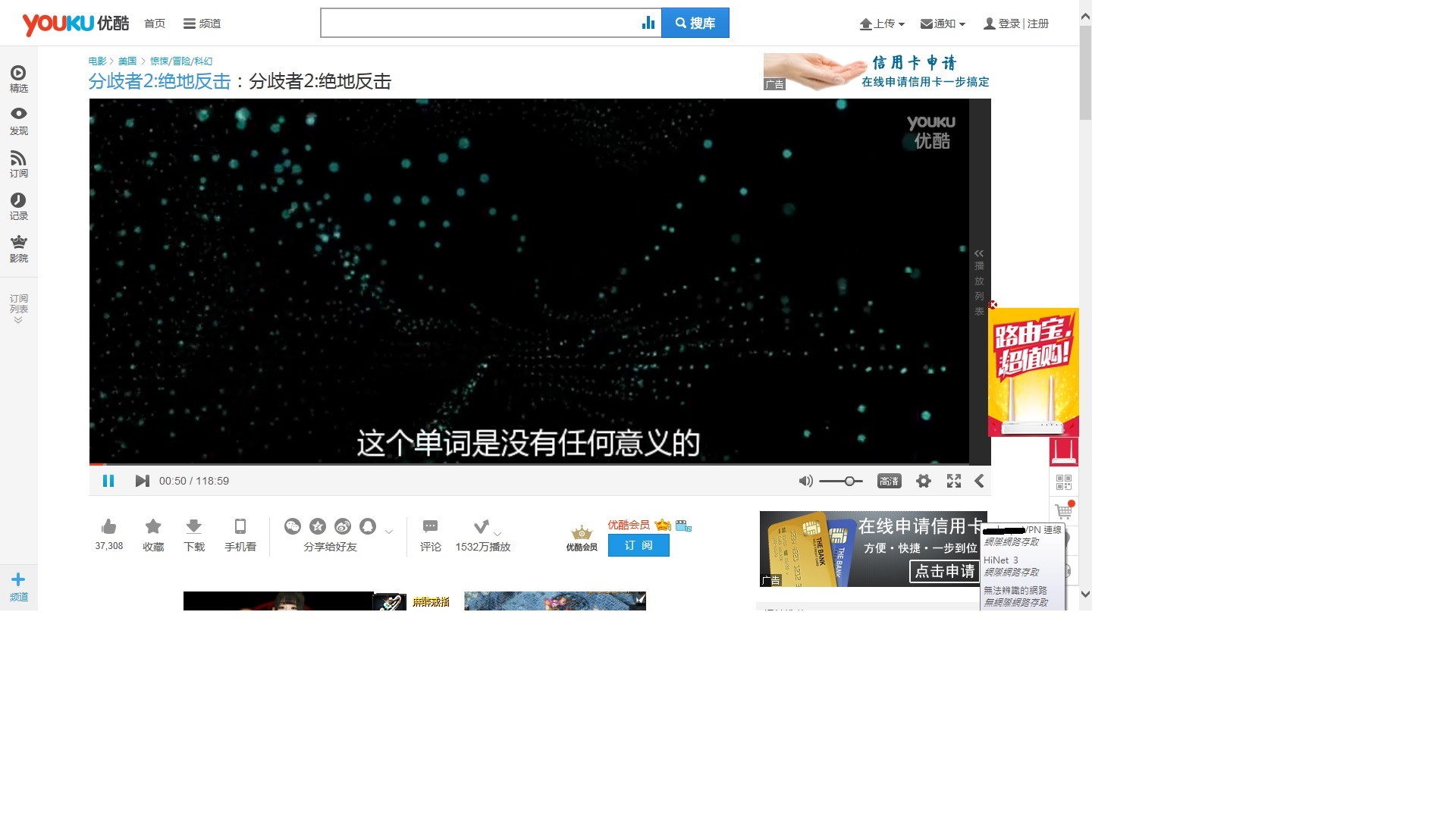Click the girl video thumbnail below
The height and width of the screenshot is (819, 1456).
click(278, 601)
